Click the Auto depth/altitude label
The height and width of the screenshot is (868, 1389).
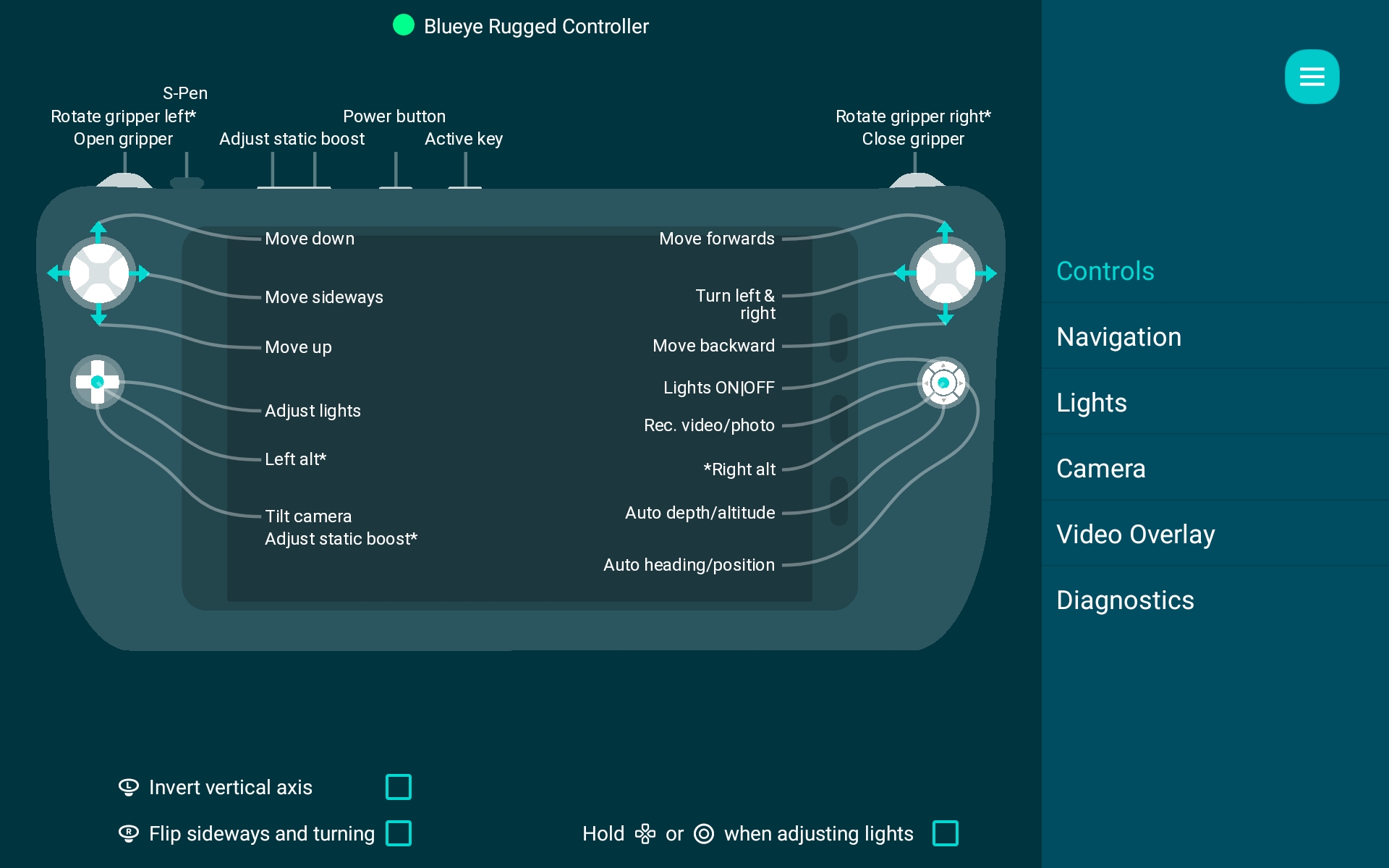pyautogui.click(x=700, y=513)
